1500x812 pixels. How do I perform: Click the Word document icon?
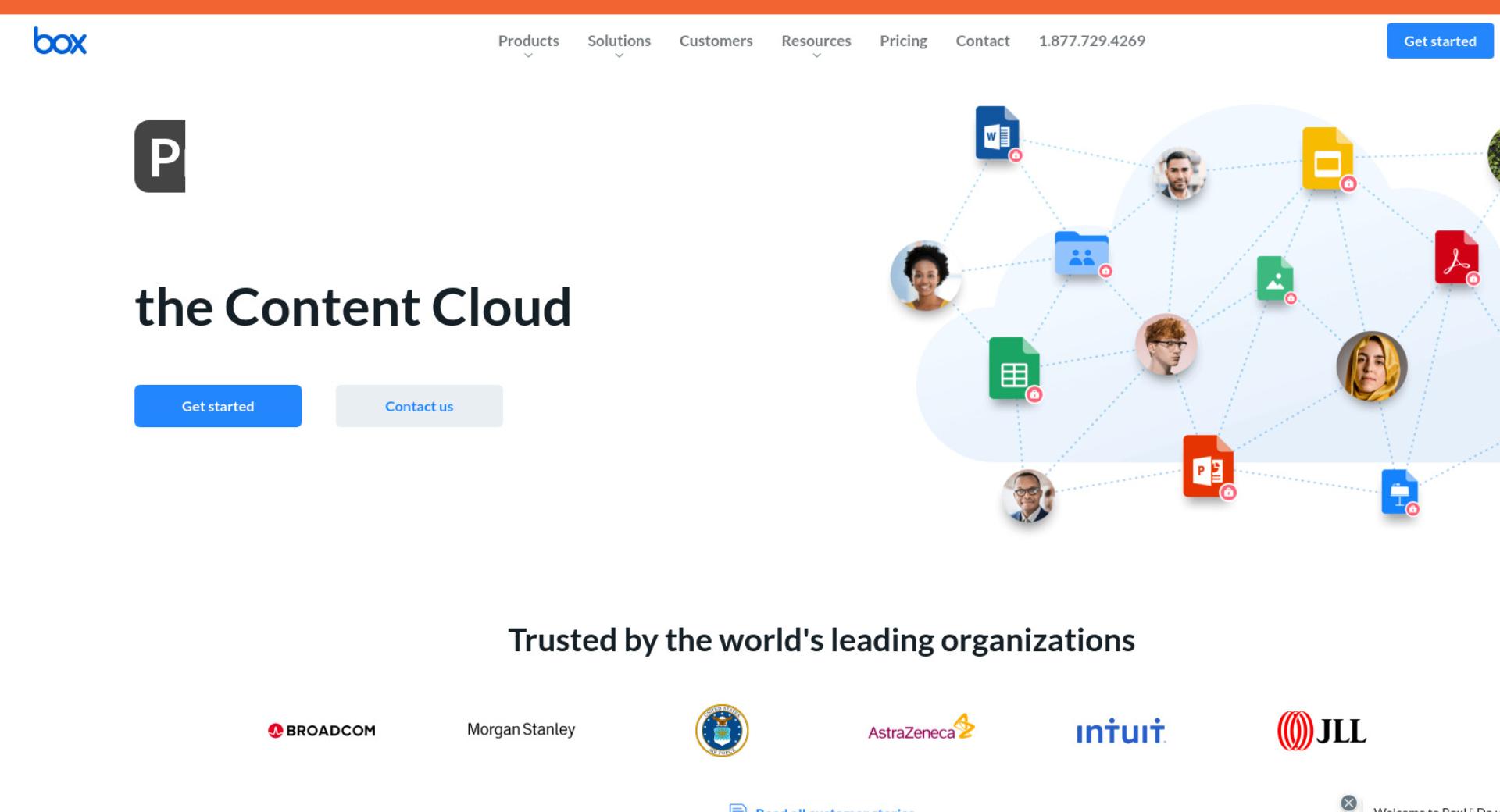[x=997, y=133]
